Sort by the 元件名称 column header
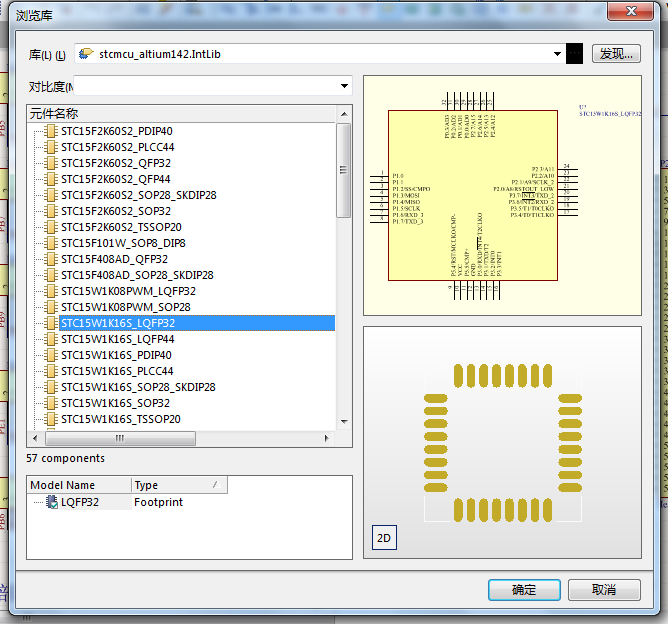This screenshot has width=668, height=624. coord(181,114)
